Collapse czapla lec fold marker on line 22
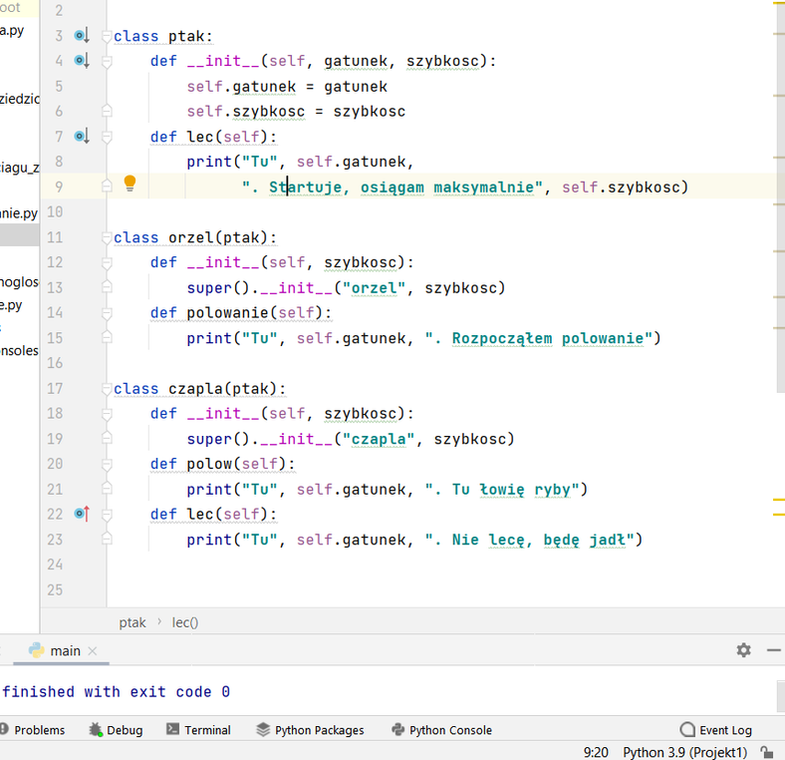 [106, 514]
